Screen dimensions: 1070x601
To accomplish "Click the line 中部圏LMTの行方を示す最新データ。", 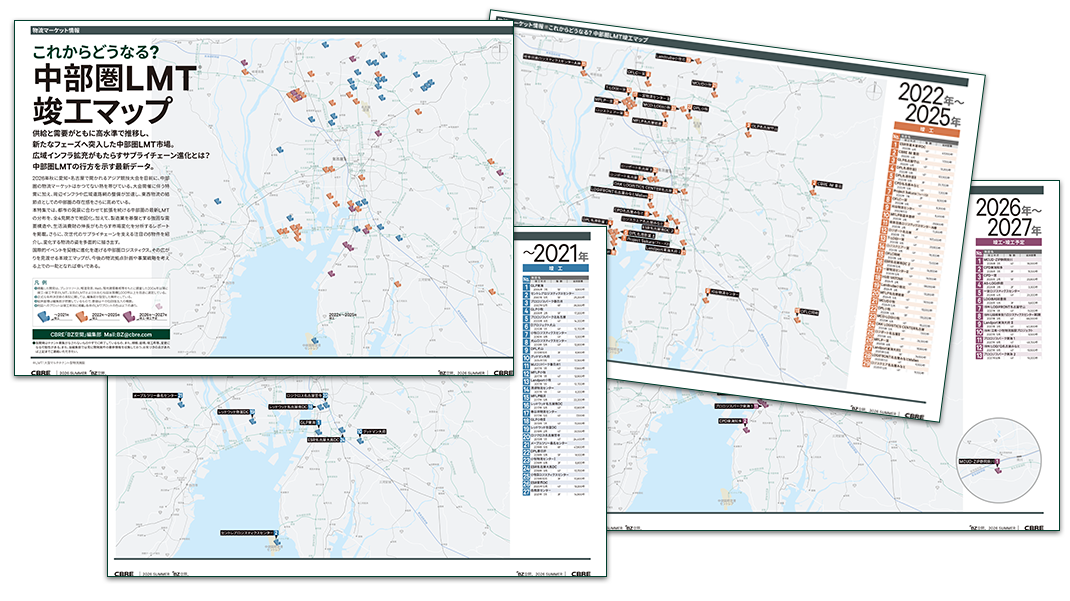I will point(94,166).
